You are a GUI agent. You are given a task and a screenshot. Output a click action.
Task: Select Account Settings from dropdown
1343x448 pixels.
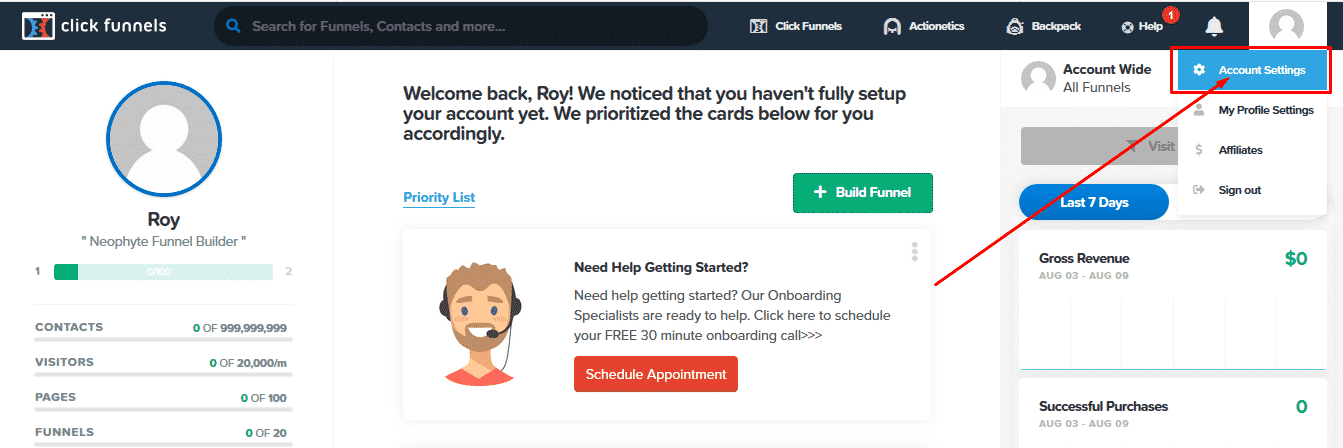click(1253, 70)
